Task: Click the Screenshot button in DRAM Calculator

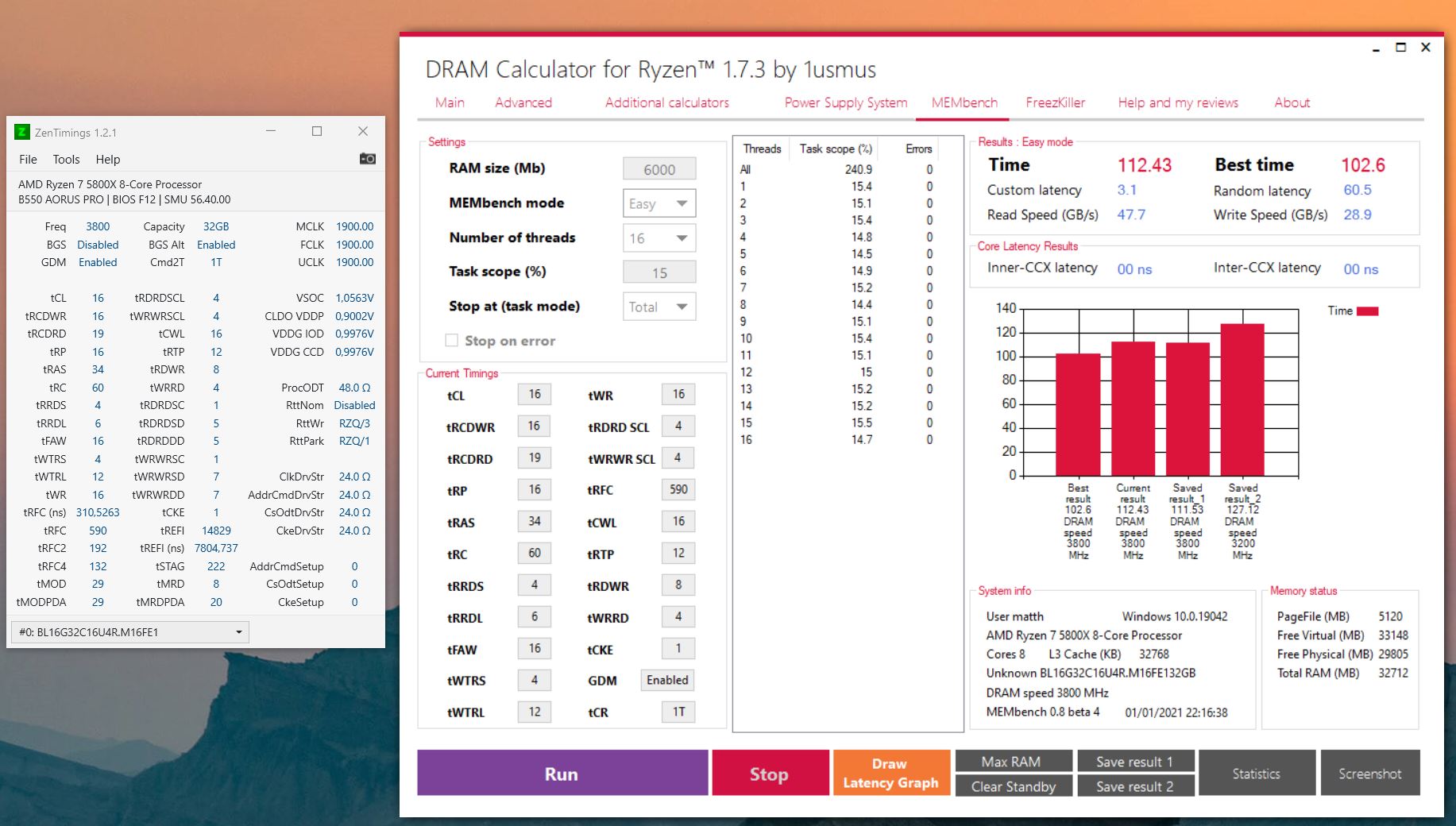Action: 1370,773
